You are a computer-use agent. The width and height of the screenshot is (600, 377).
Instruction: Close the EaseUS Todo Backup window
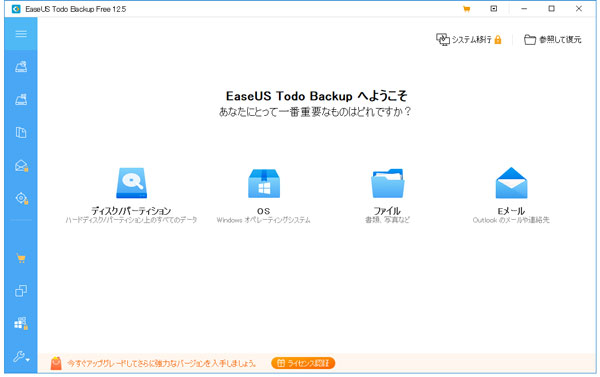tap(579, 8)
